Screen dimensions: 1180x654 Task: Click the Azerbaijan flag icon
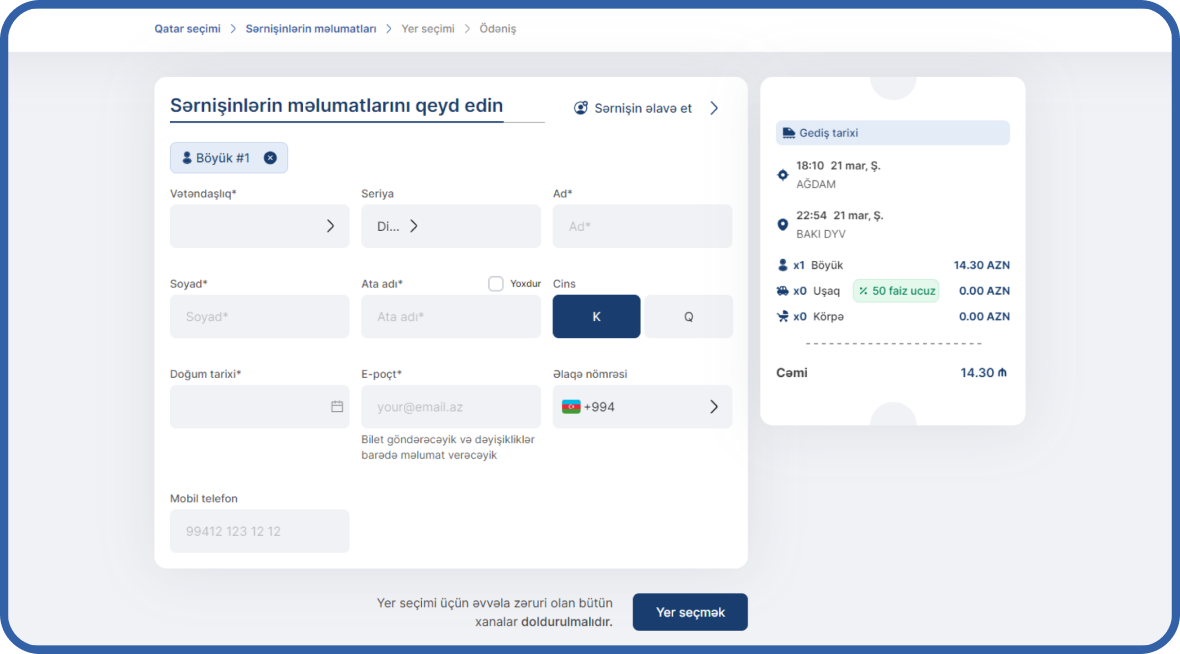click(x=571, y=407)
